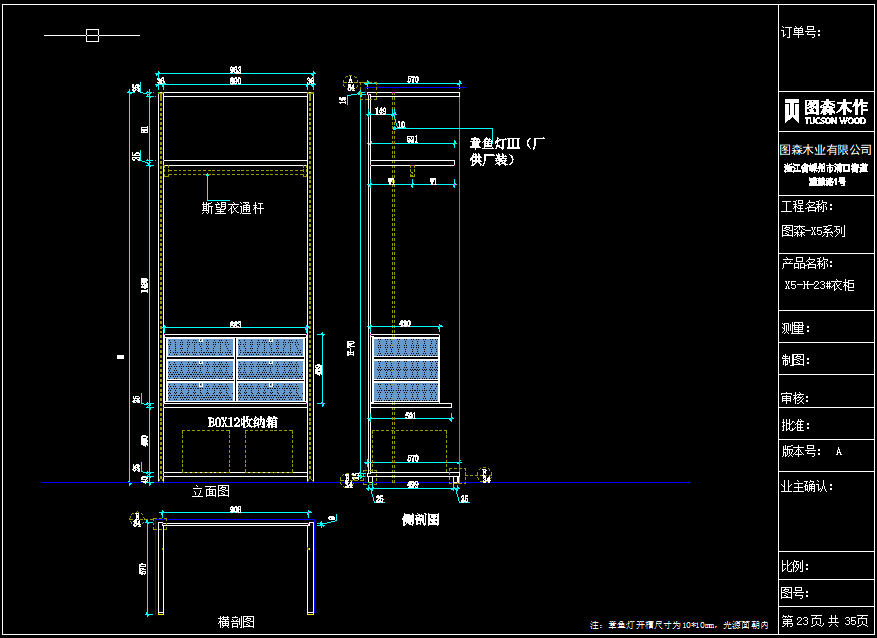877x638 pixels.
Task: Select the circled marker at side view bottom right
Action: (482, 473)
